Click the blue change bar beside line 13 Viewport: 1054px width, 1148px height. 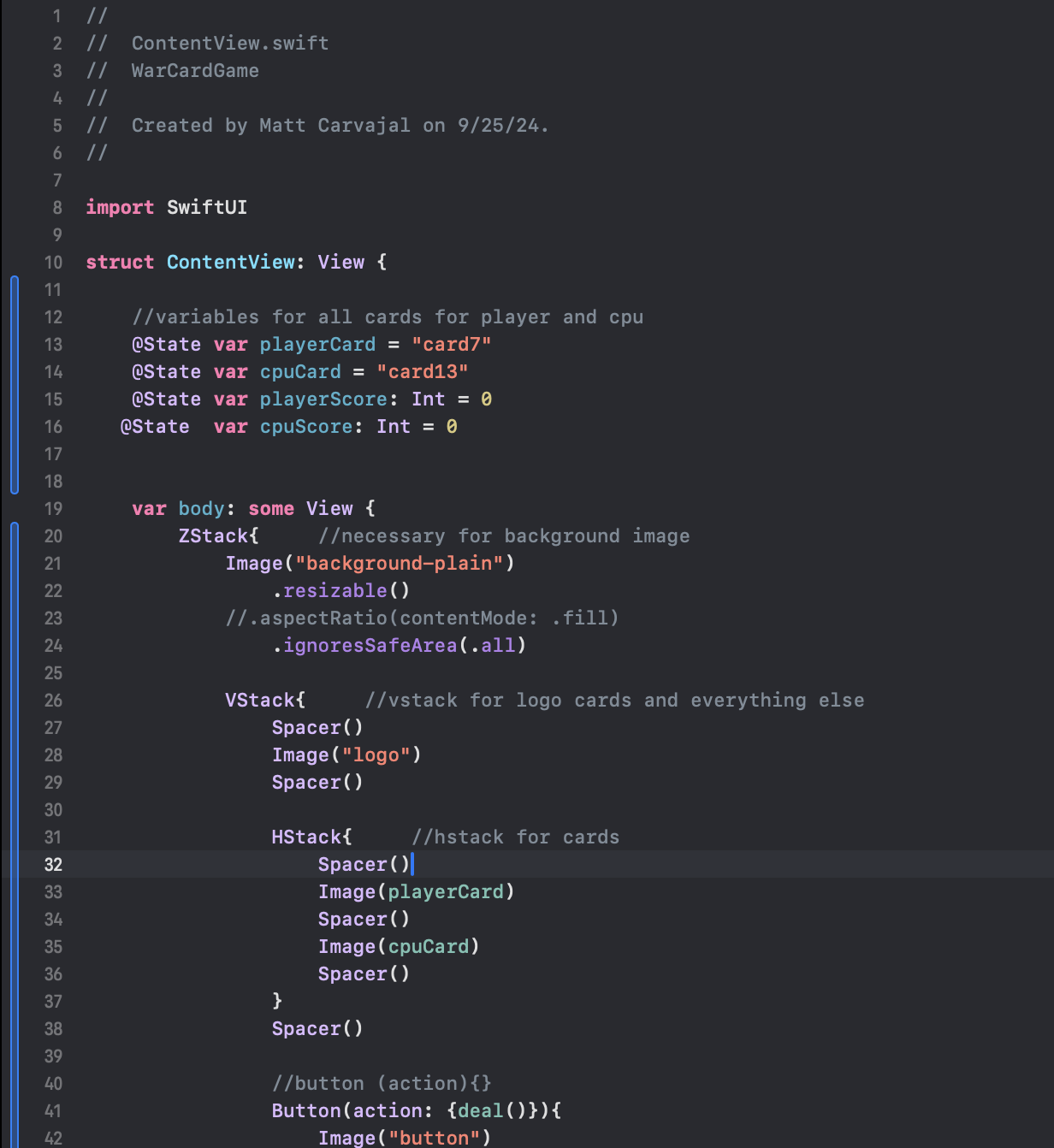15,345
